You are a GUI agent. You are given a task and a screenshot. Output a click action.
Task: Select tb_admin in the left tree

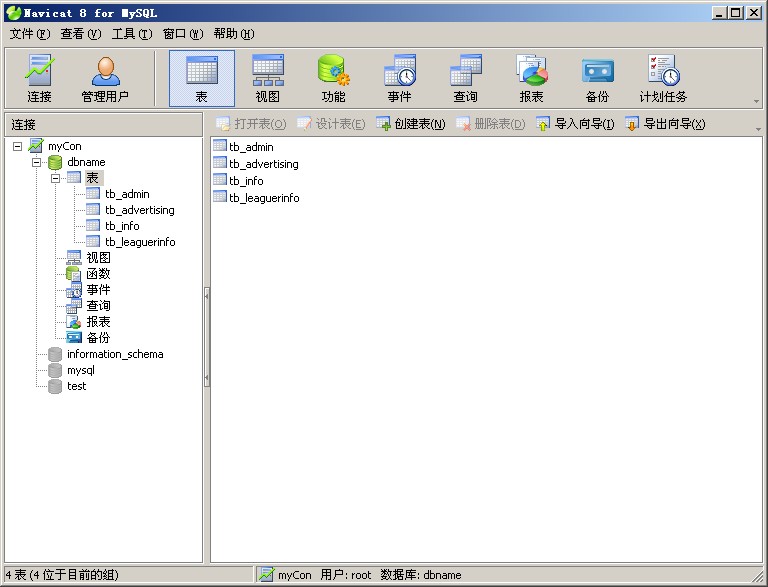[x=127, y=194]
